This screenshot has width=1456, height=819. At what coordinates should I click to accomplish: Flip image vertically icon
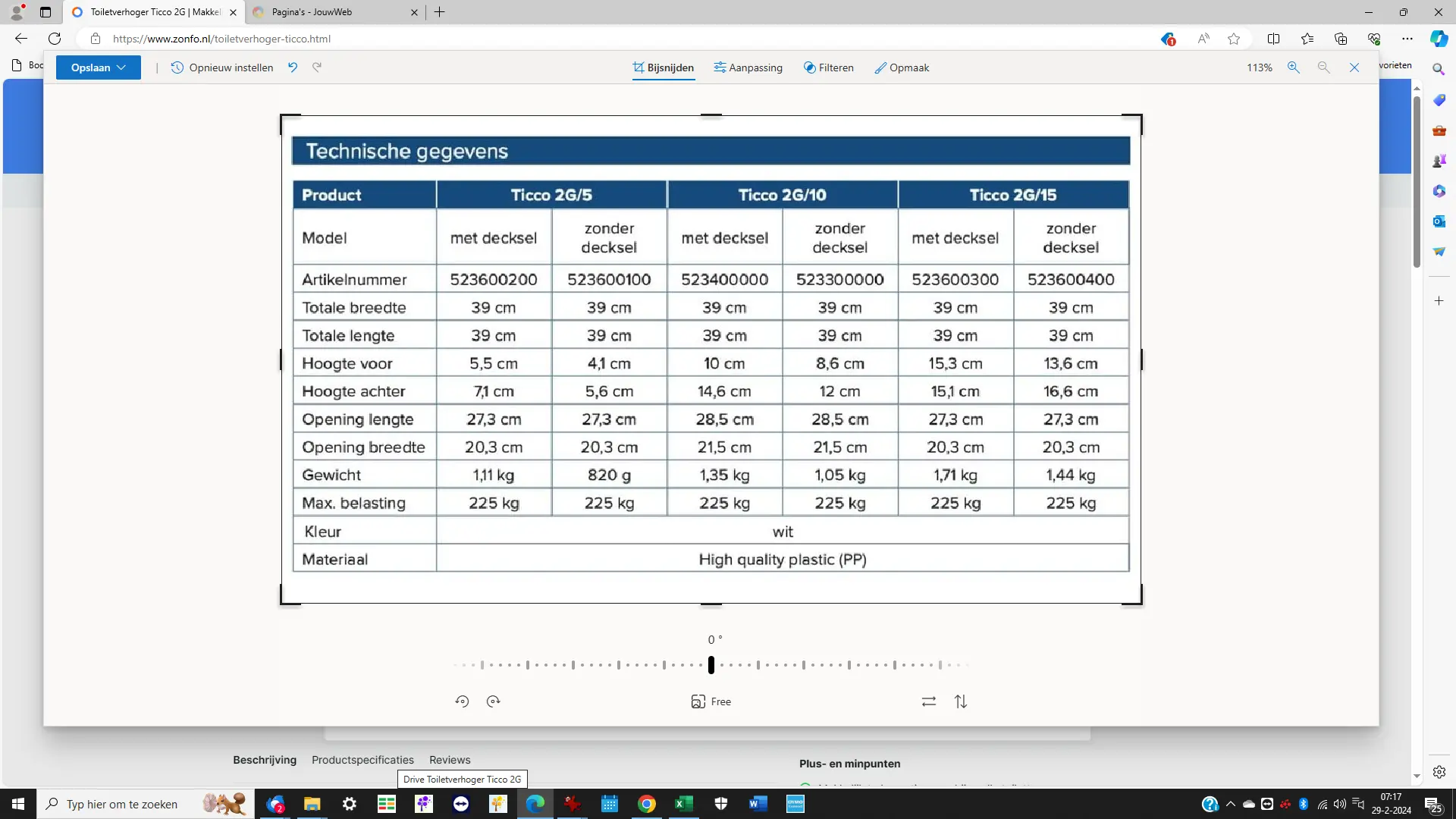coord(961,701)
